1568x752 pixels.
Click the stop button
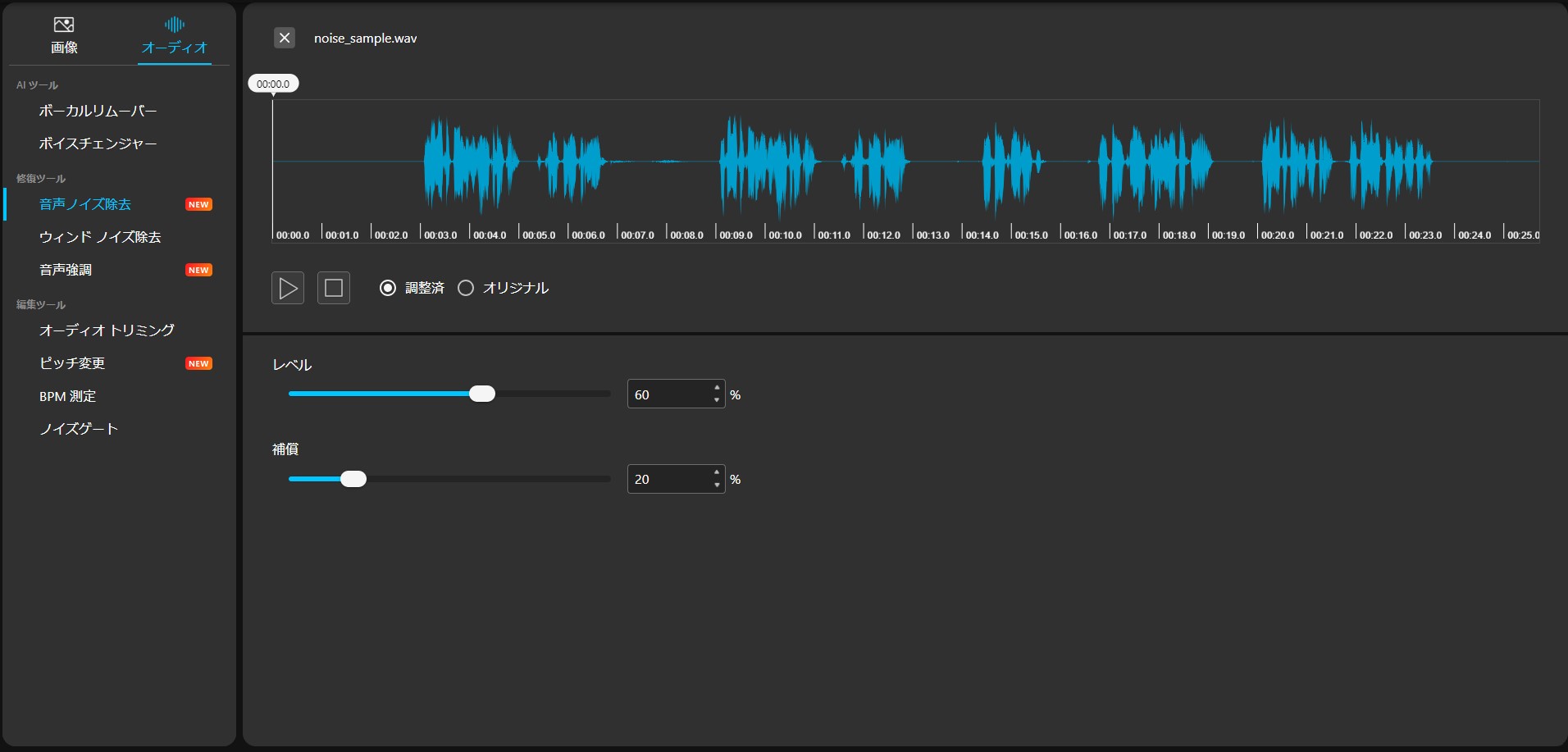pos(334,288)
